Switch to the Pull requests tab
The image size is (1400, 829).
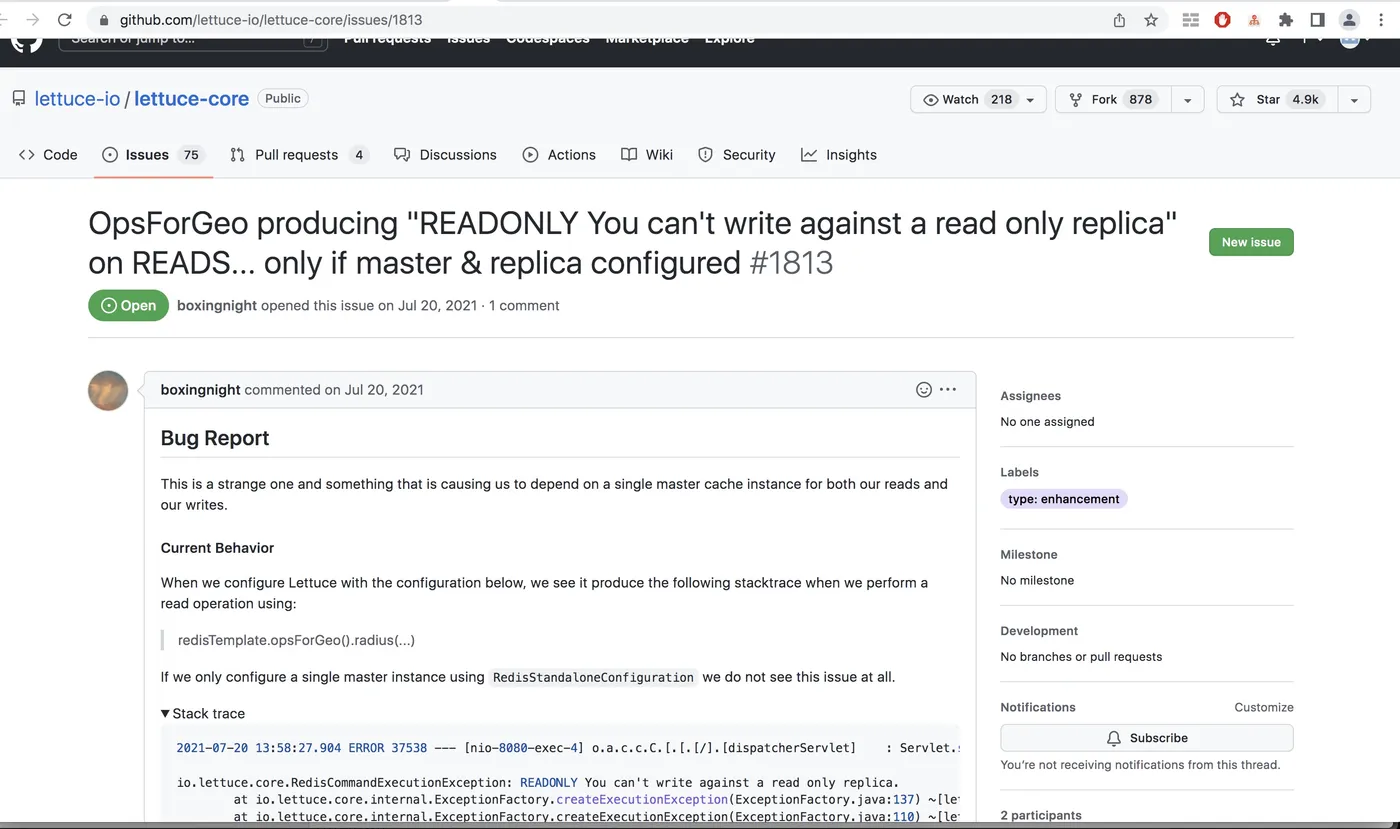(296, 154)
